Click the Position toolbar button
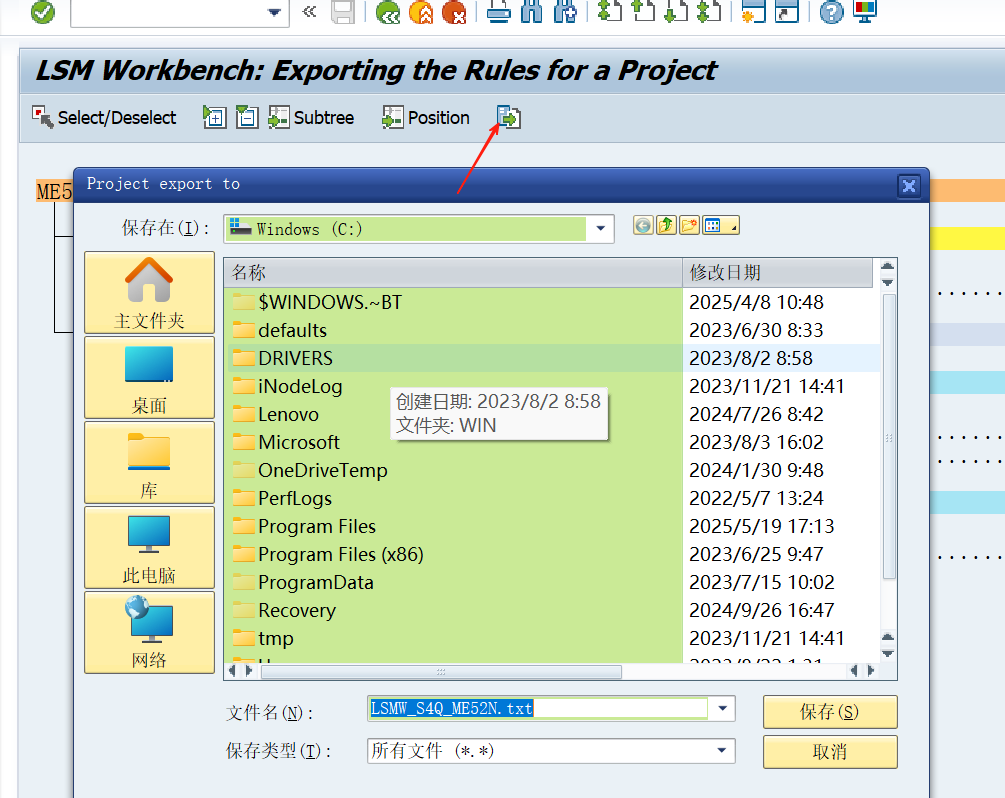 coord(426,117)
